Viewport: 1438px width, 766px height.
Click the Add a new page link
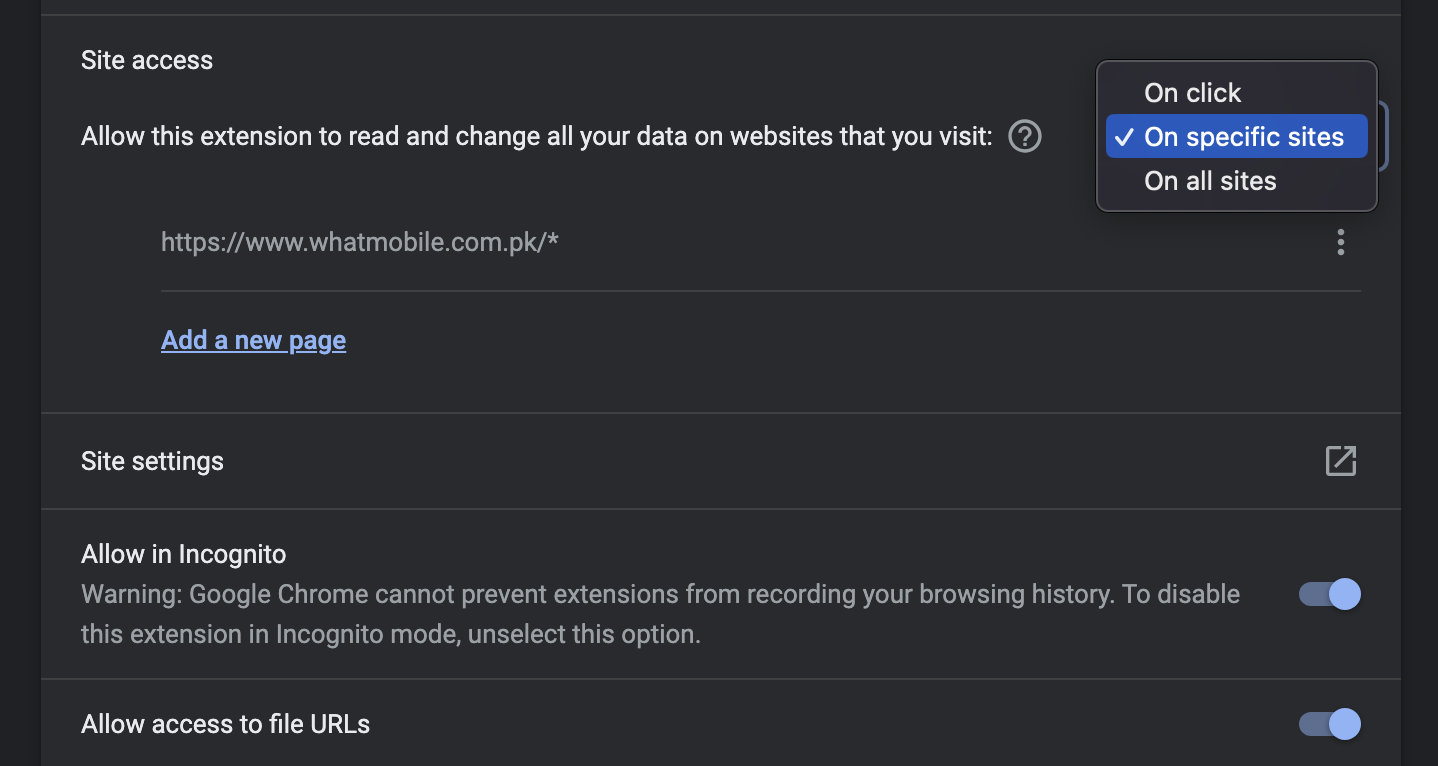click(253, 340)
